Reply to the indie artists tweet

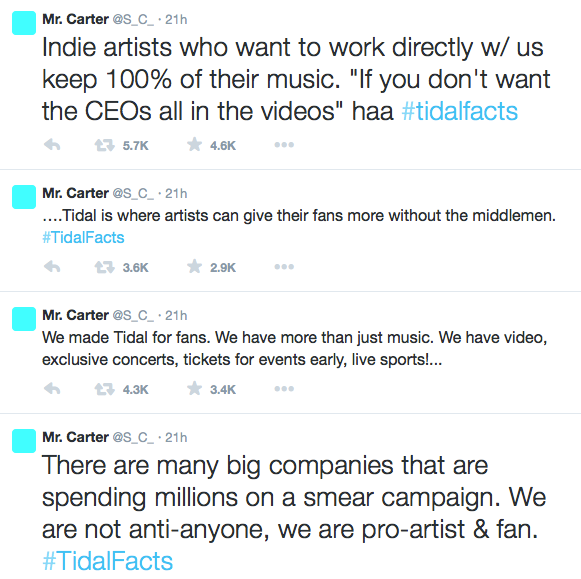(52, 145)
